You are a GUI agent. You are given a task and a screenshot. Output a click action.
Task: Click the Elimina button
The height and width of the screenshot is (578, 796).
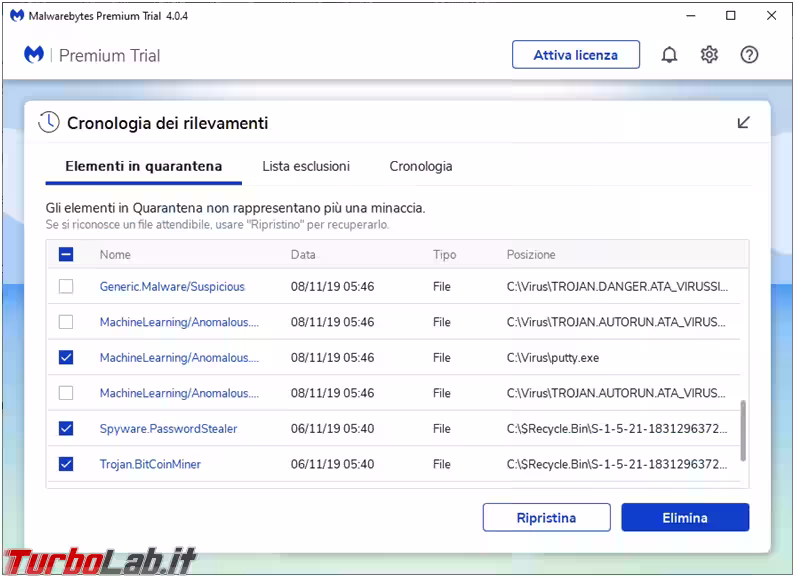pos(685,517)
